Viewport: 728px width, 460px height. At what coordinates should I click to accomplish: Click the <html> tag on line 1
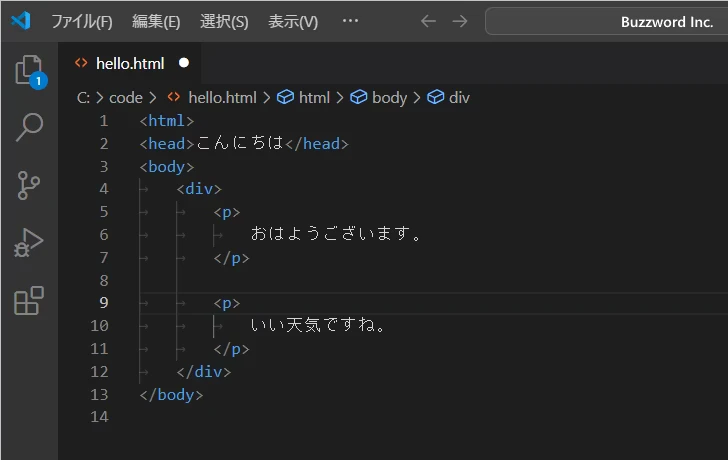coord(167,121)
